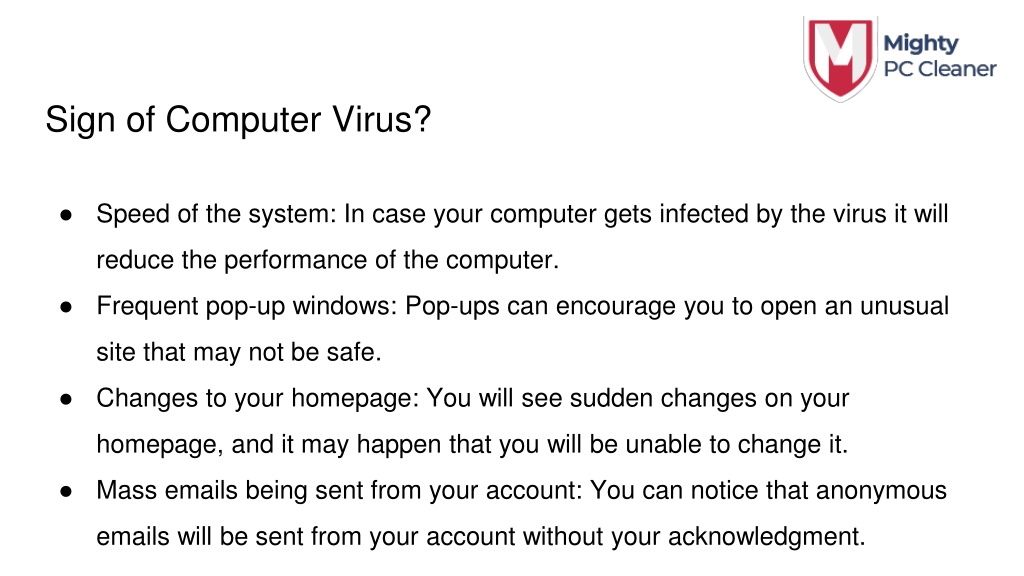This screenshot has width=1024, height=576.
Task: Click the word 'unusual' in second bullet
Action: [x=904, y=306]
